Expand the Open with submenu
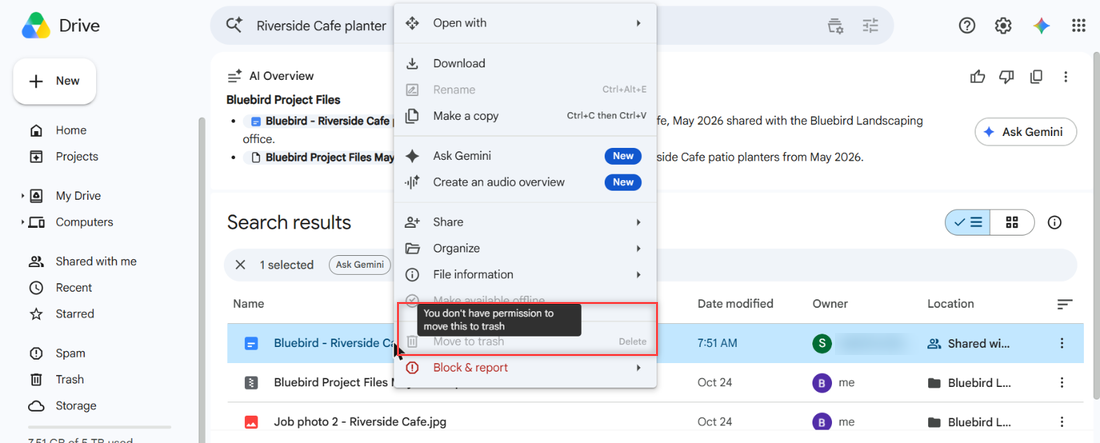 pyautogui.click(x=525, y=23)
